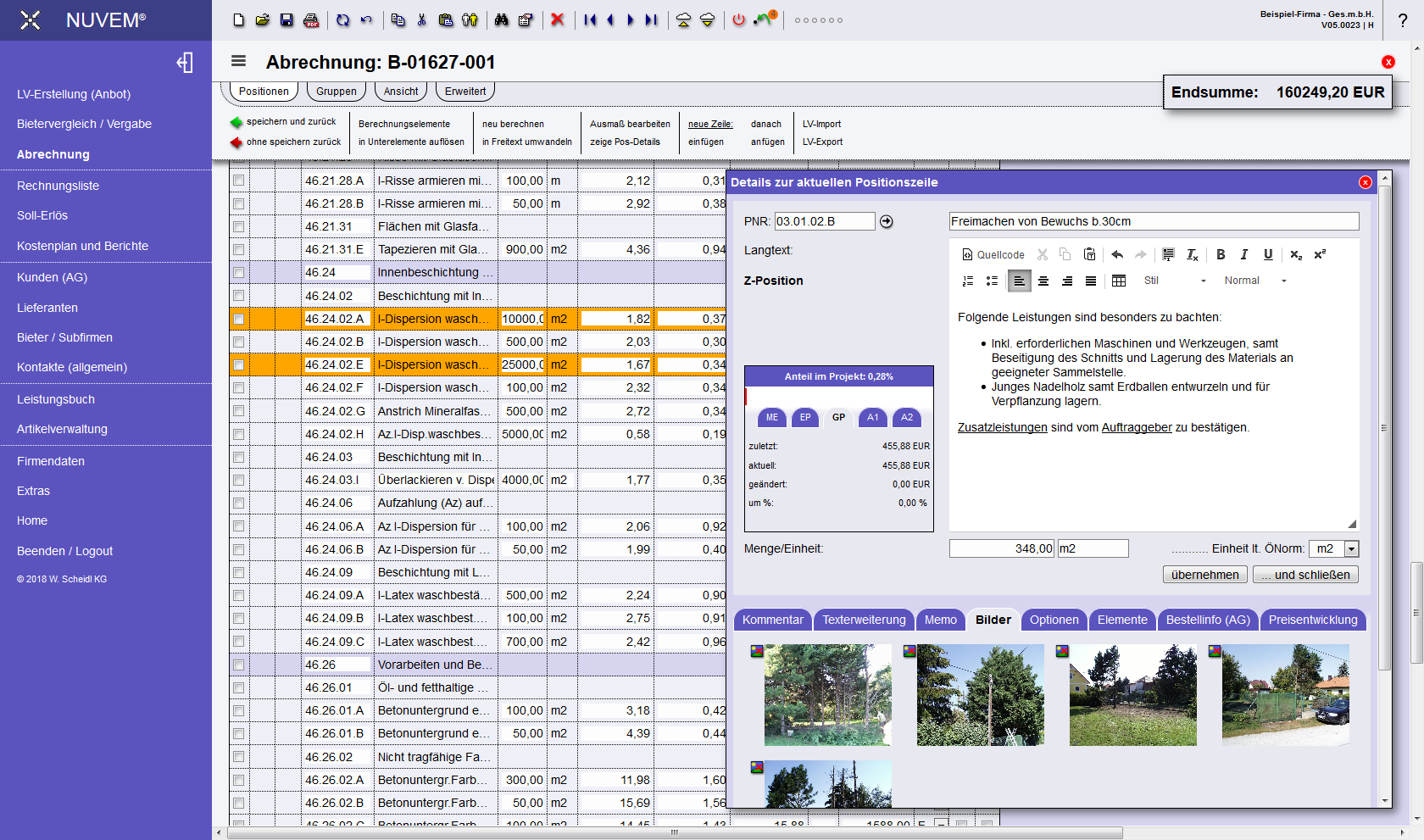Check the box for row 46.24.02.A
This screenshot has width=1424, height=840.
tap(238, 320)
